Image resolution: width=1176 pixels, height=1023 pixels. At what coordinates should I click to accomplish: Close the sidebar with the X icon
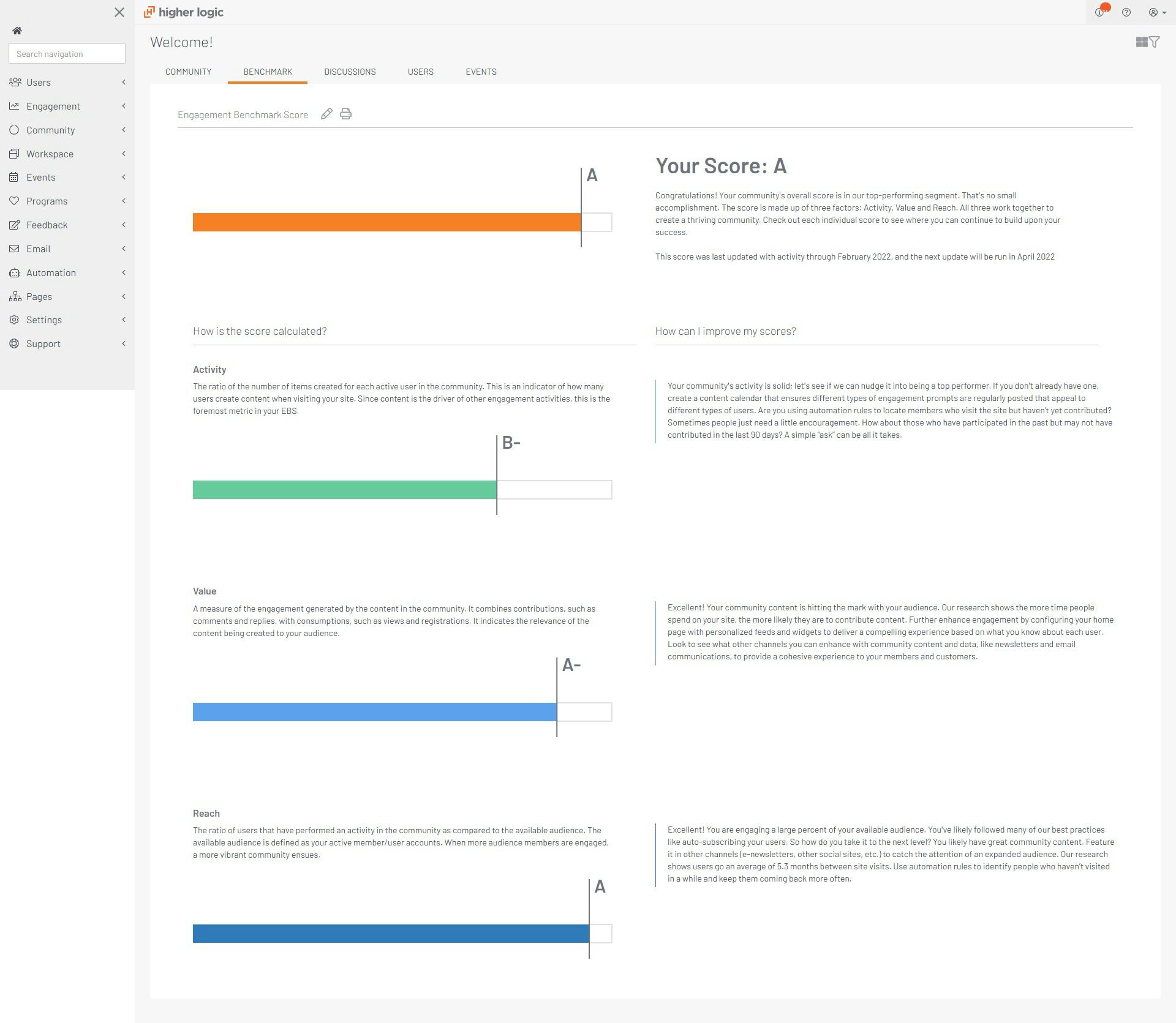[119, 12]
